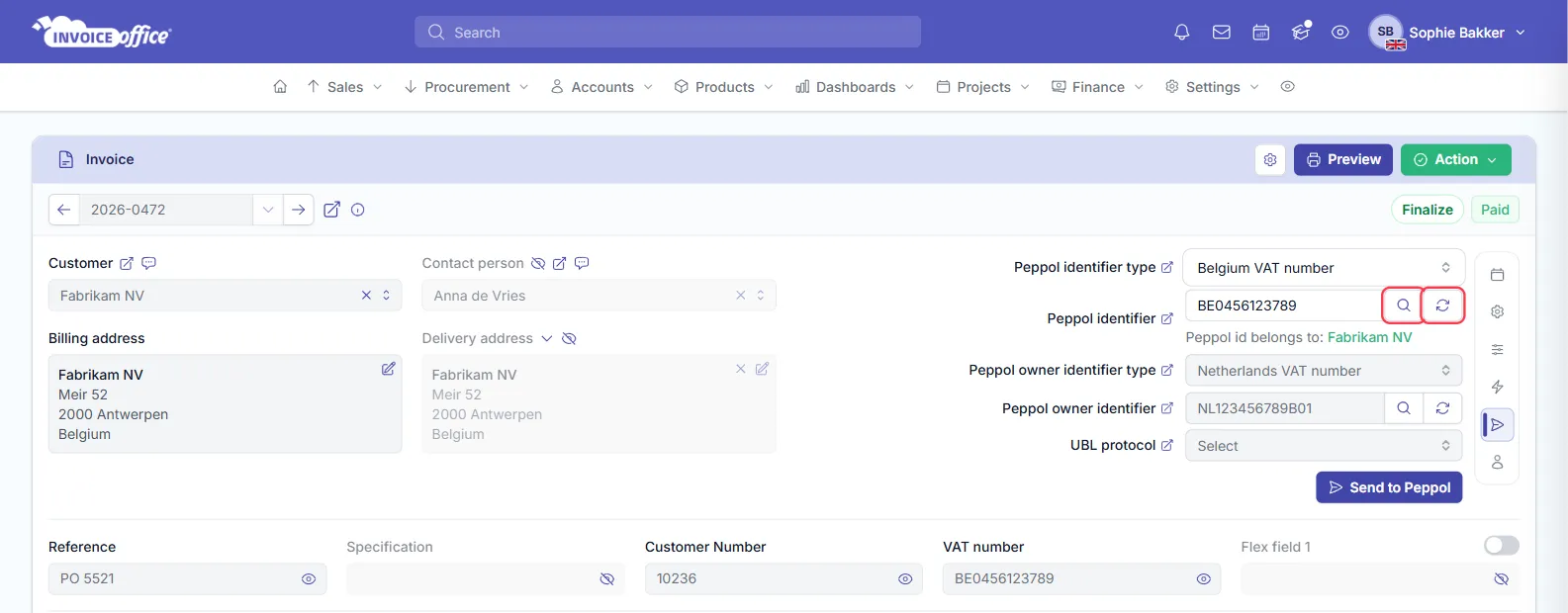Image resolution: width=1568 pixels, height=613 pixels.
Task: Refresh the Peppol owner identifier
Action: pyautogui.click(x=1443, y=408)
